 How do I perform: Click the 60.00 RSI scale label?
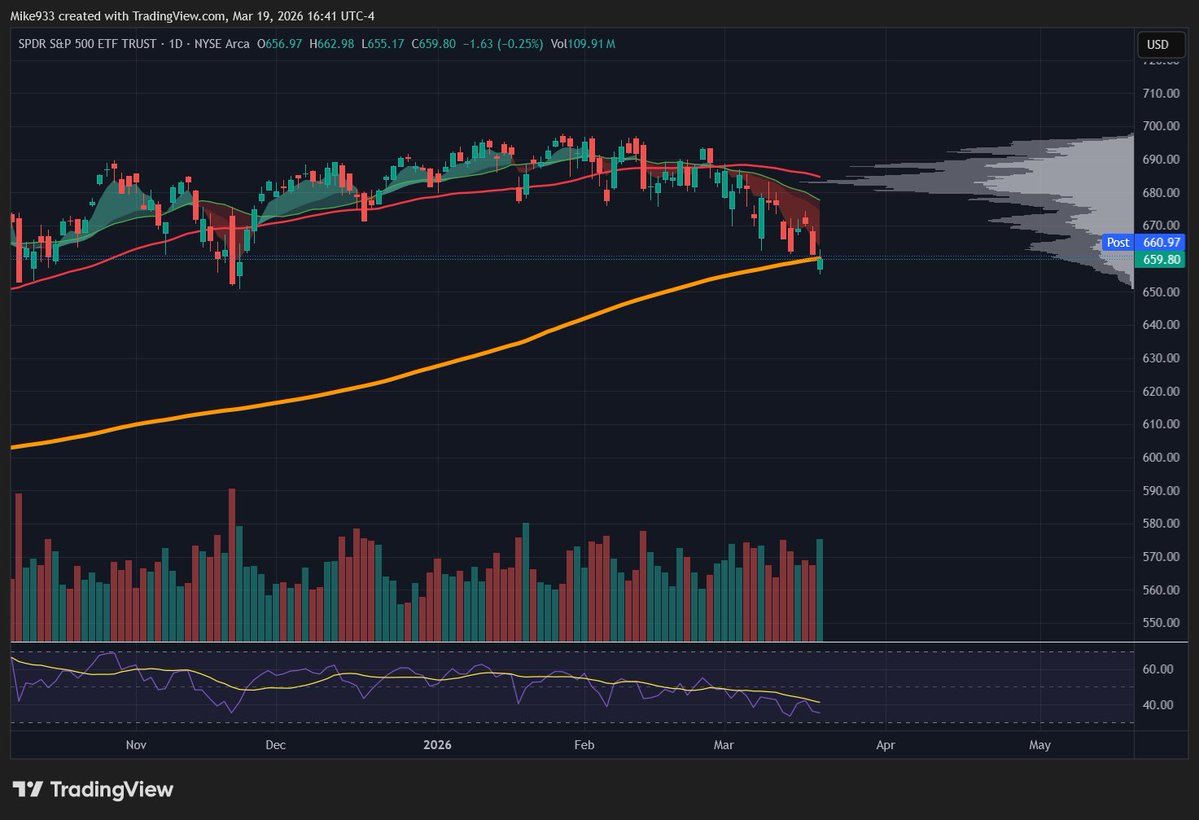click(1158, 669)
